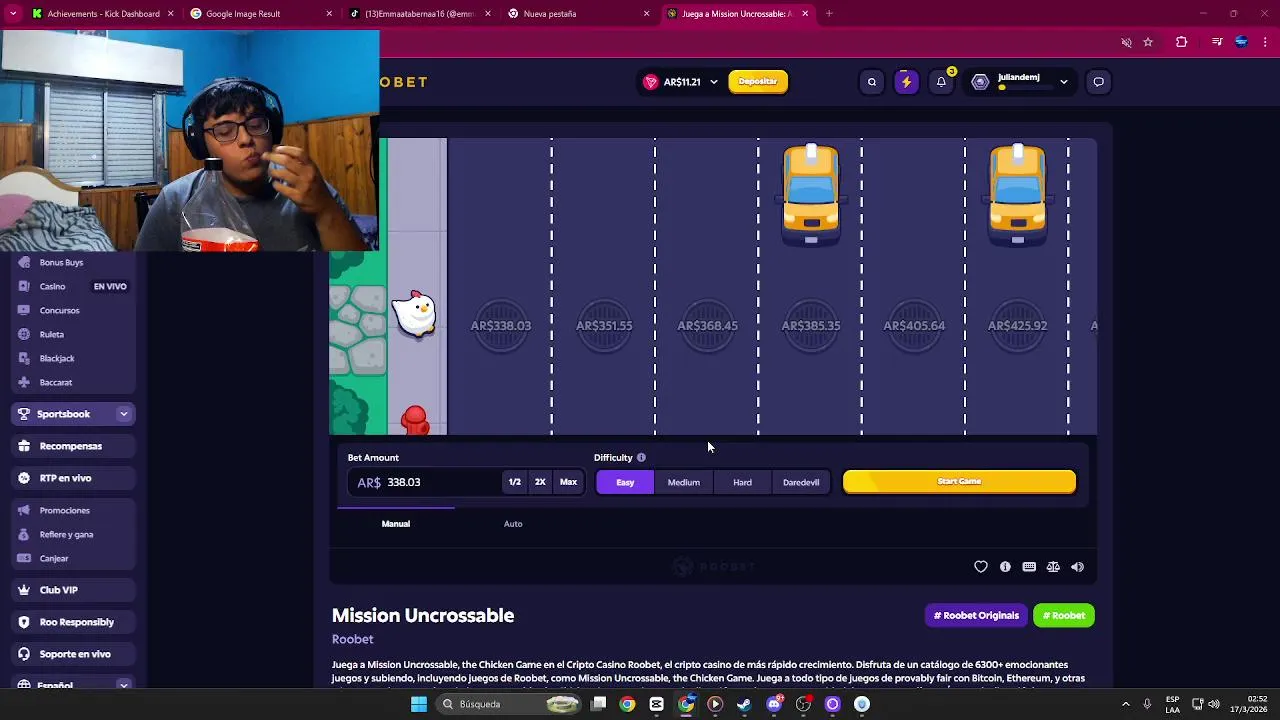1280x720 pixels.
Task: Click the Bet Amount input field
Action: (x=425, y=482)
